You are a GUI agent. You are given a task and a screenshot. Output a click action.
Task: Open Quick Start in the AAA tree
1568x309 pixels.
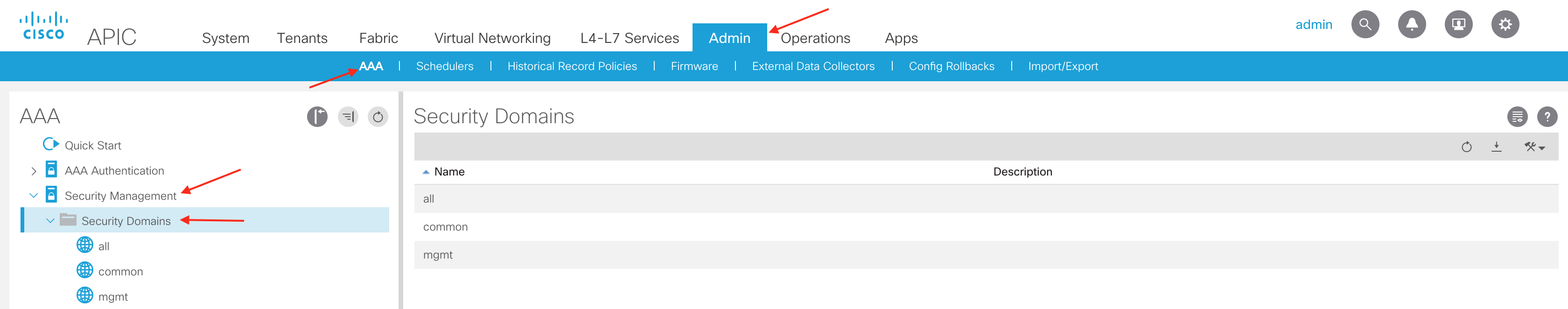(x=92, y=145)
